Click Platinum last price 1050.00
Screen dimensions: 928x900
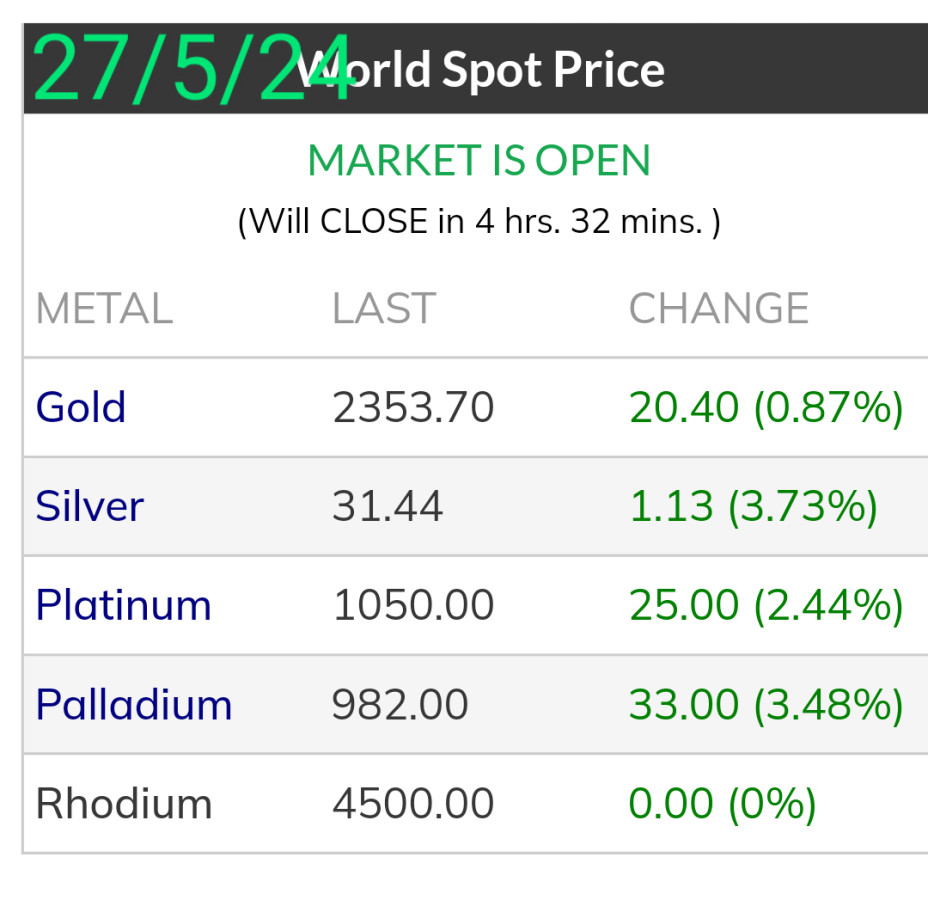pos(413,605)
